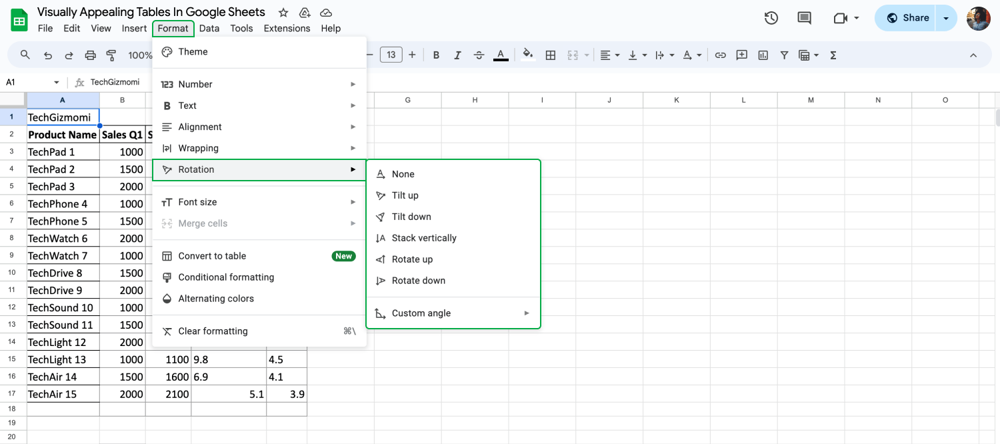1000x444 pixels.
Task: Click the paint format roller icon
Action: 111,55
